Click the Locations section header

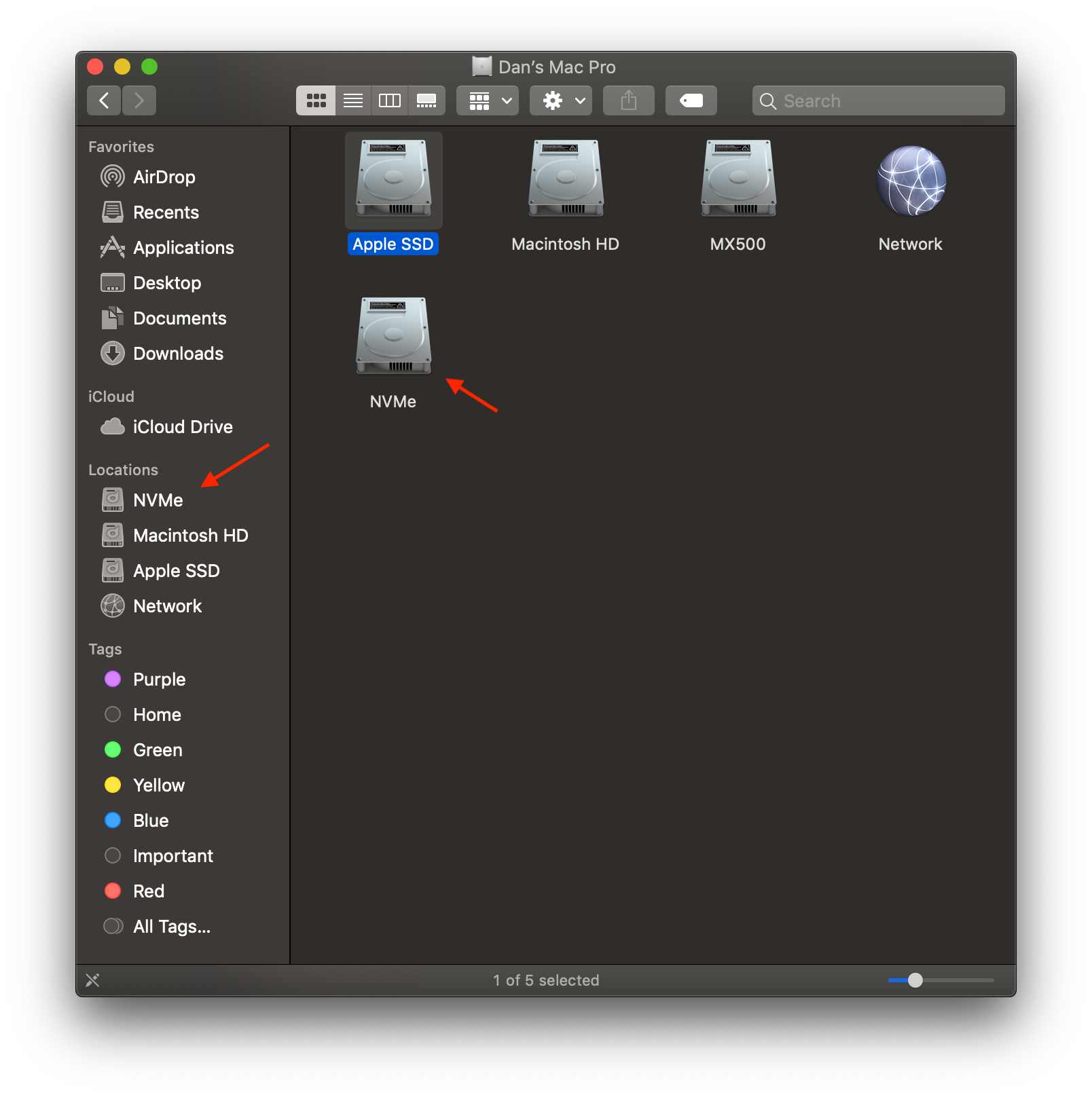[x=124, y=470]
